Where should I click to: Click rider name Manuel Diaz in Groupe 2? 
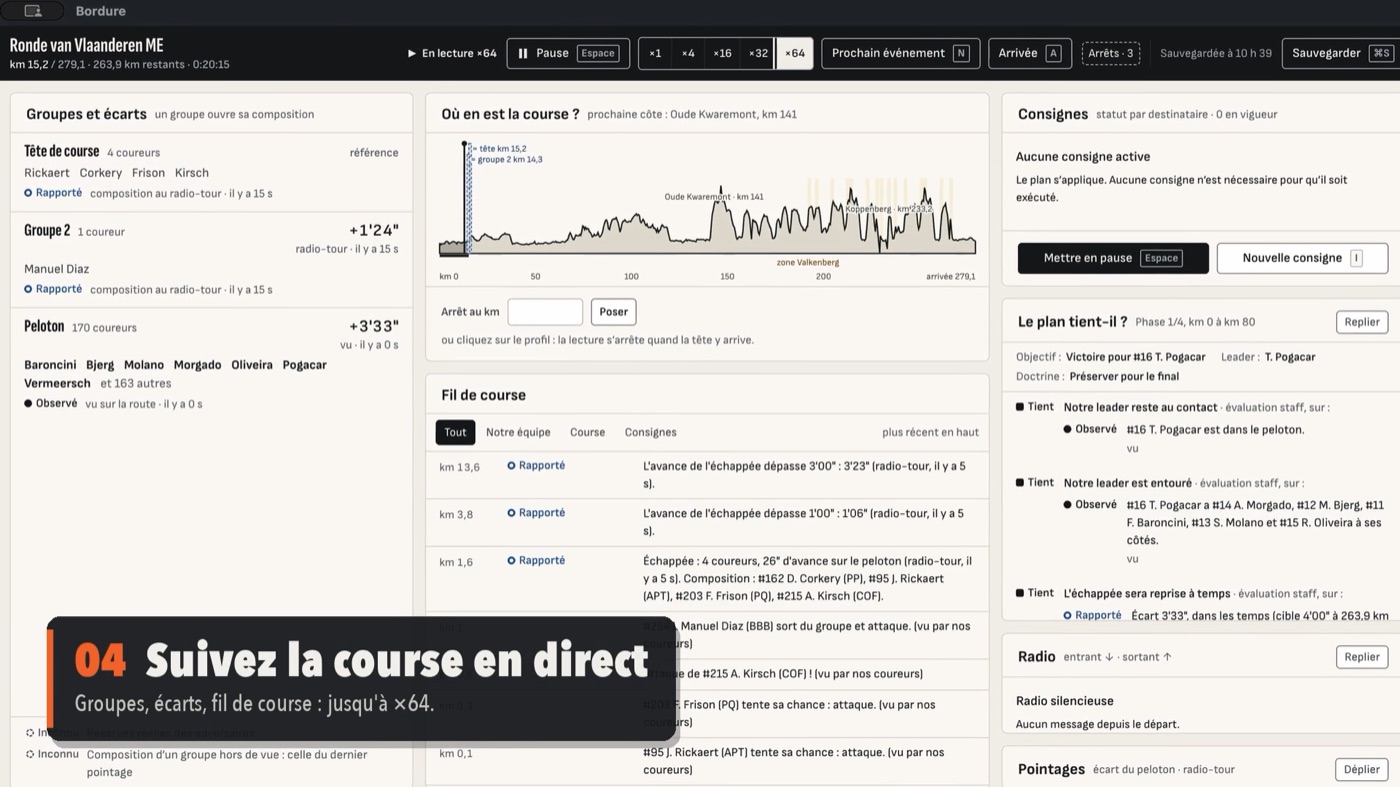[56, 269]
